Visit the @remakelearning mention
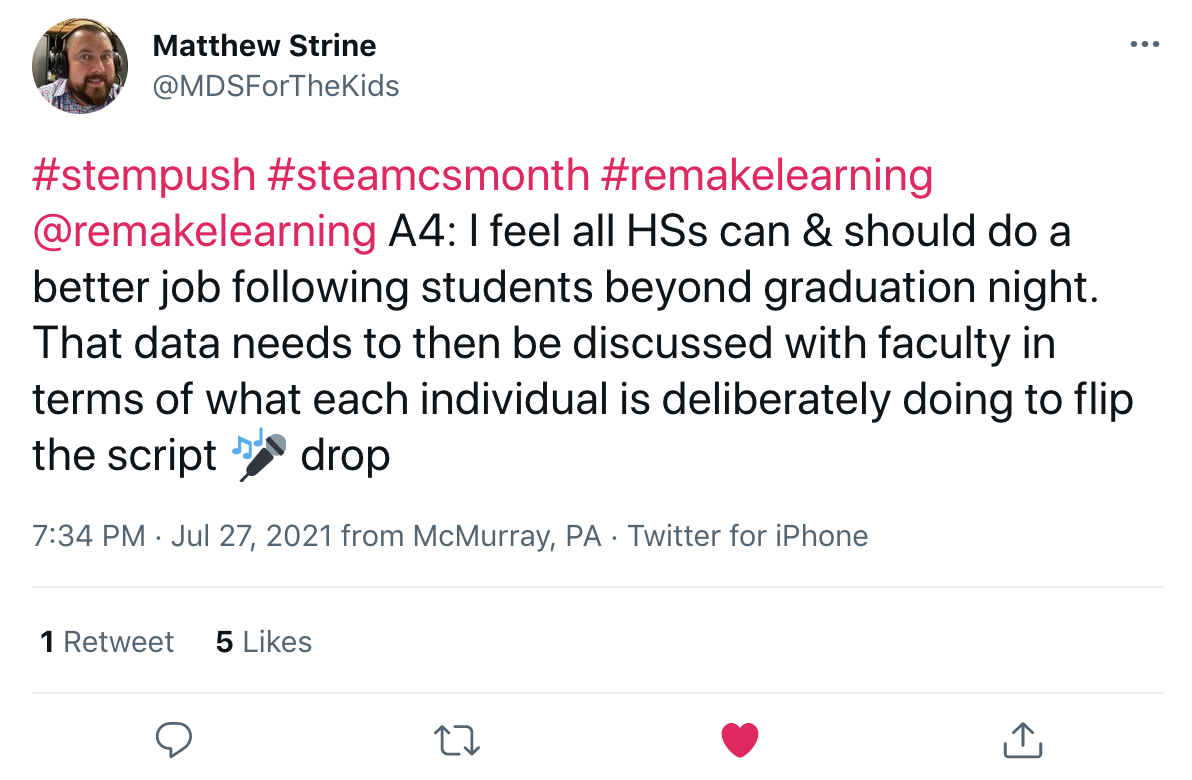 pyautogui.click(x=204, y=232)
